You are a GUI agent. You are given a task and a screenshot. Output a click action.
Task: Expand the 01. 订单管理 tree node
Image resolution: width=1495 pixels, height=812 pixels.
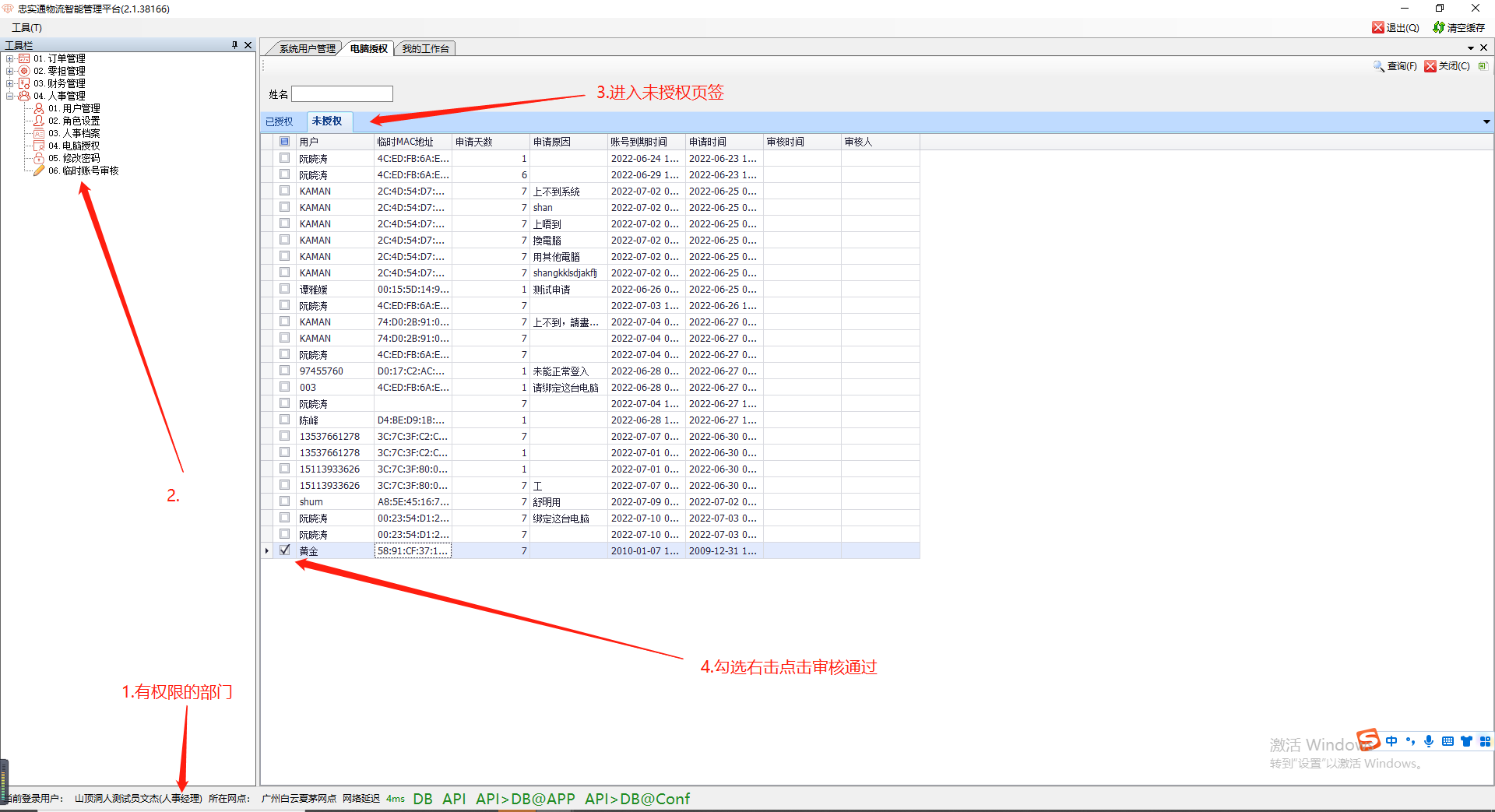click(9, 58)
